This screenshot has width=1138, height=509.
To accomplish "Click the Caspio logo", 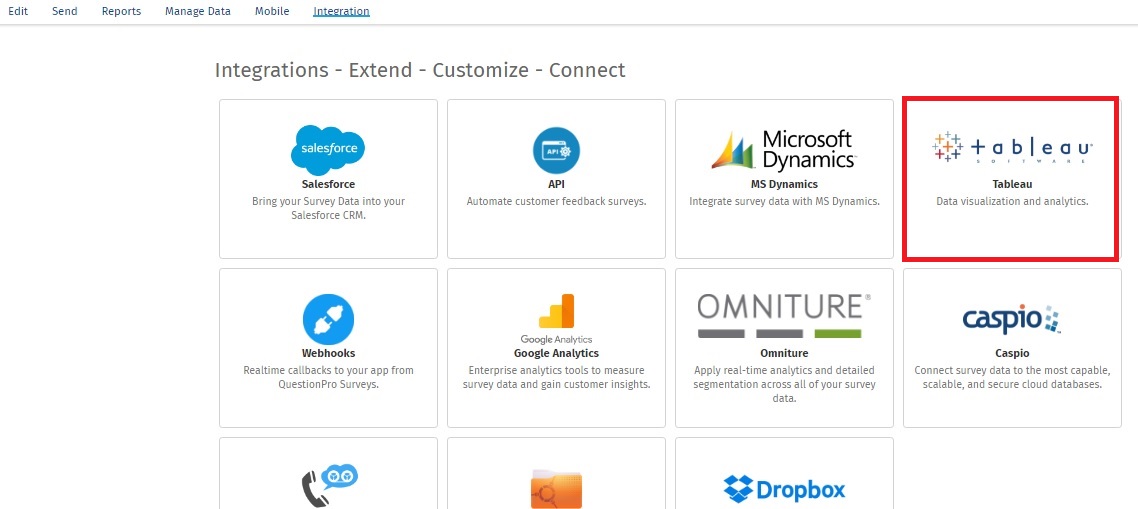I will coord(1012,319).
